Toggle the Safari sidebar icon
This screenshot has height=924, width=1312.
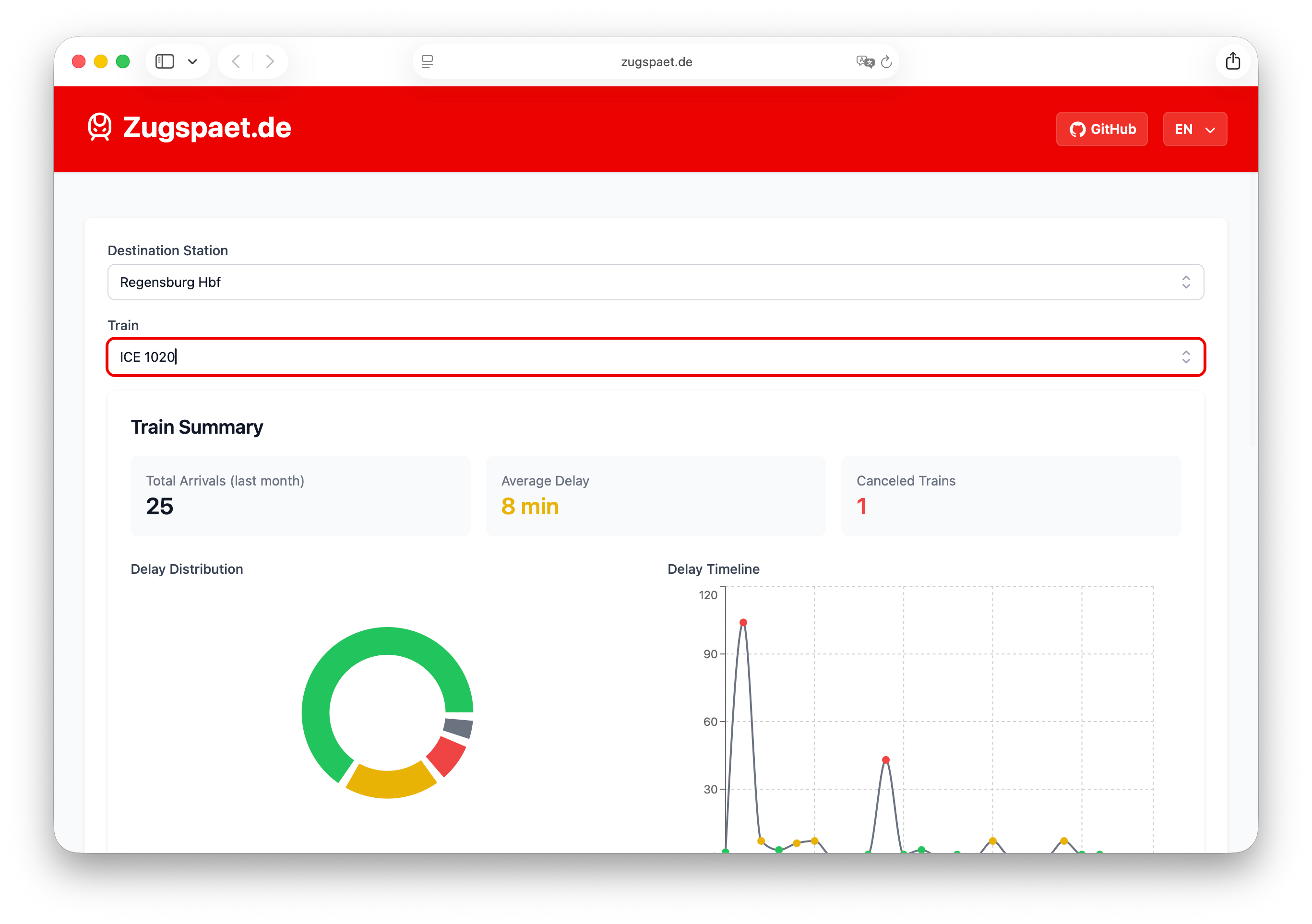point(165,62)
